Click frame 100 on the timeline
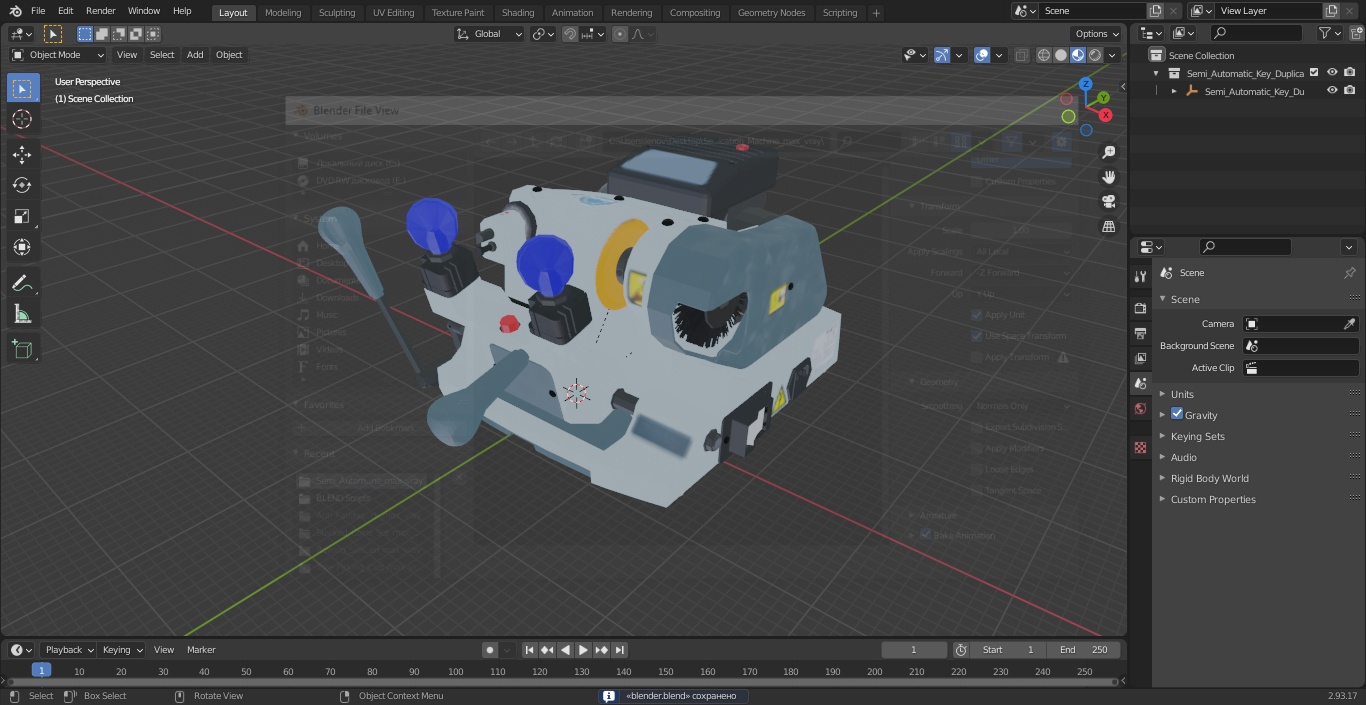The width and height of the screenshot is (1366, 705). tap(456, 672)
